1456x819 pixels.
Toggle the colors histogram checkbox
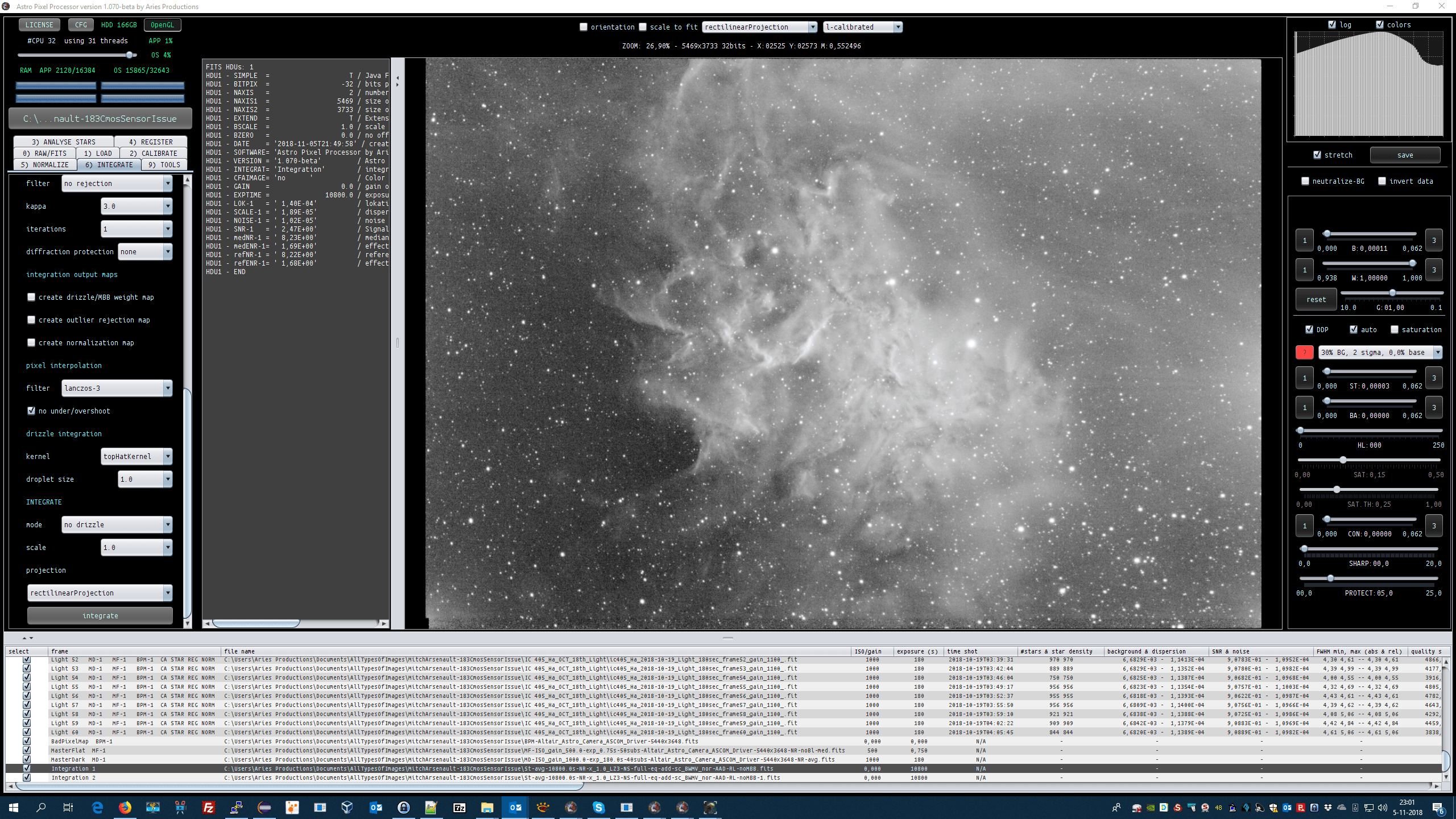coord(1380,24)
